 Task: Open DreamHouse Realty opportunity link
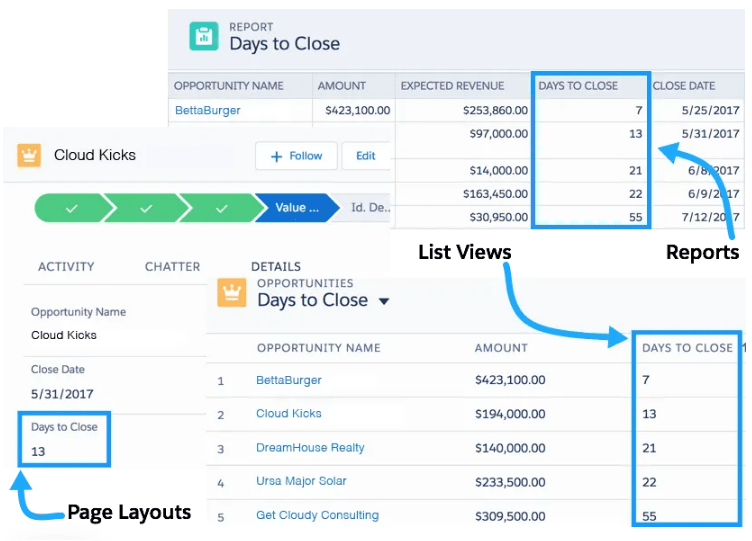click(x=310, y=447)
